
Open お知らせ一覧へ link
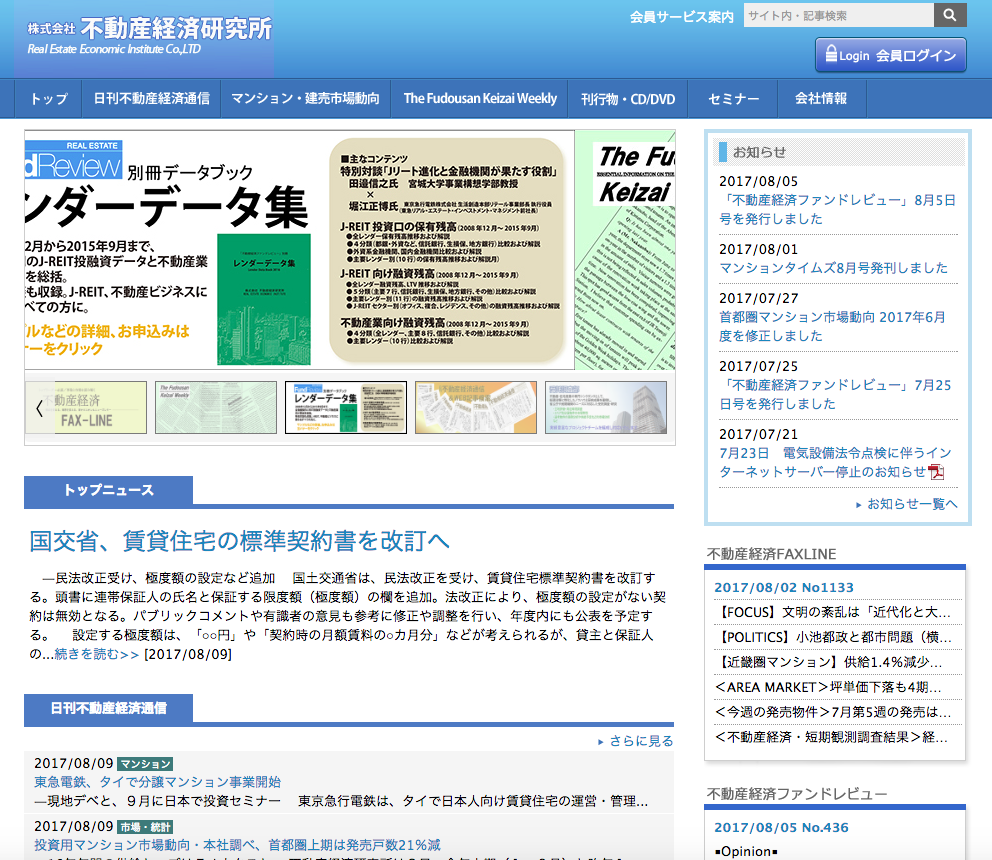(x=911, y=504)
